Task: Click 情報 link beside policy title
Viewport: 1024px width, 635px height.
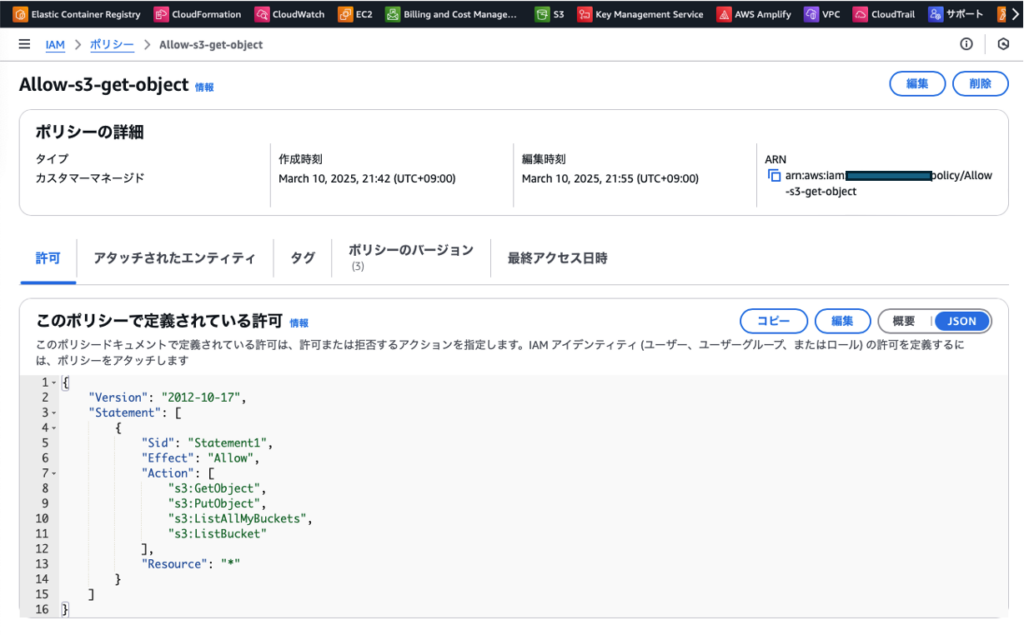Action: click(x=204, y=87)
